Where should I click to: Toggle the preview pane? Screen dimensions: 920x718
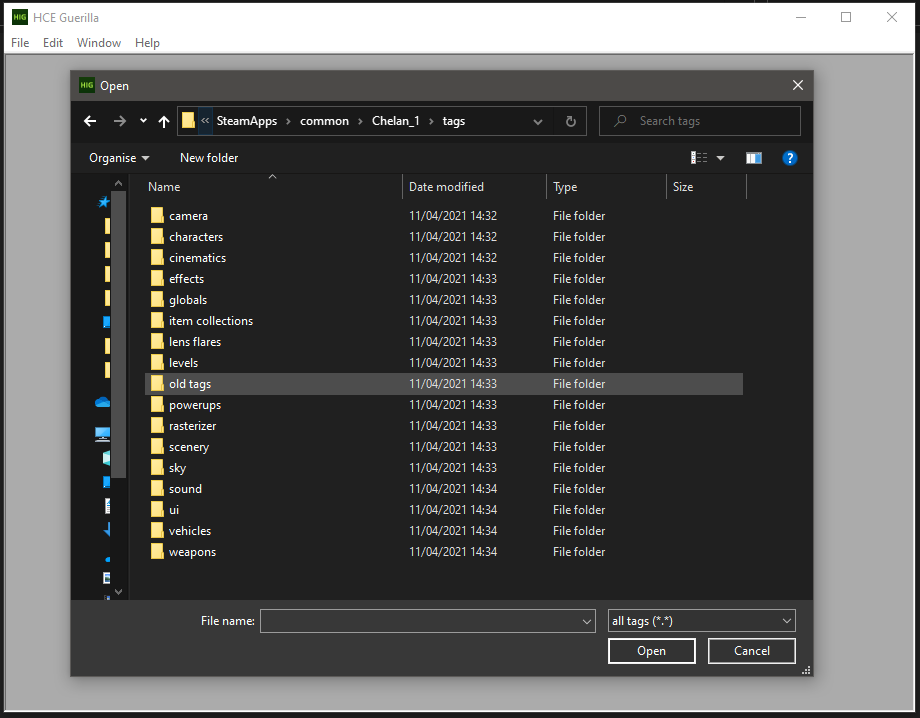[754, 158]
